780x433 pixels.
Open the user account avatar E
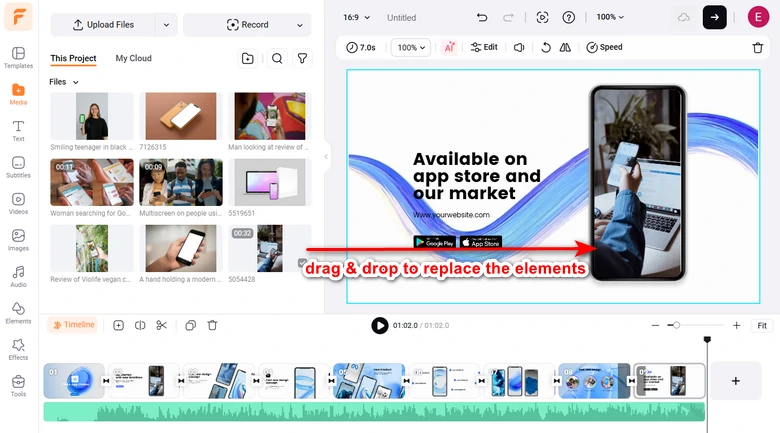pyautogui.click(x=758, y=17)
